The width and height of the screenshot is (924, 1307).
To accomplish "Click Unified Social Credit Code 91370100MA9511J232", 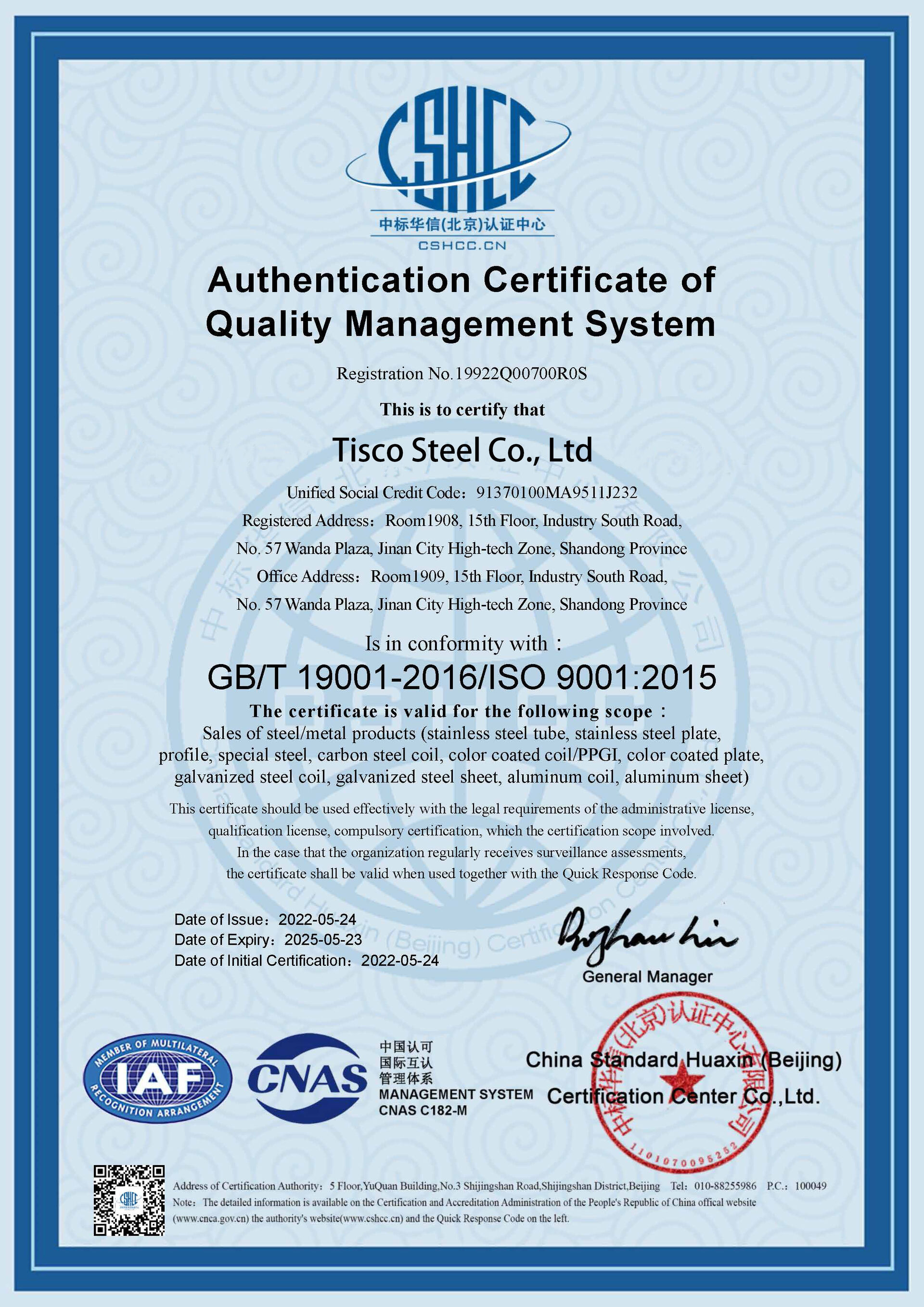I will pos(462,492).
